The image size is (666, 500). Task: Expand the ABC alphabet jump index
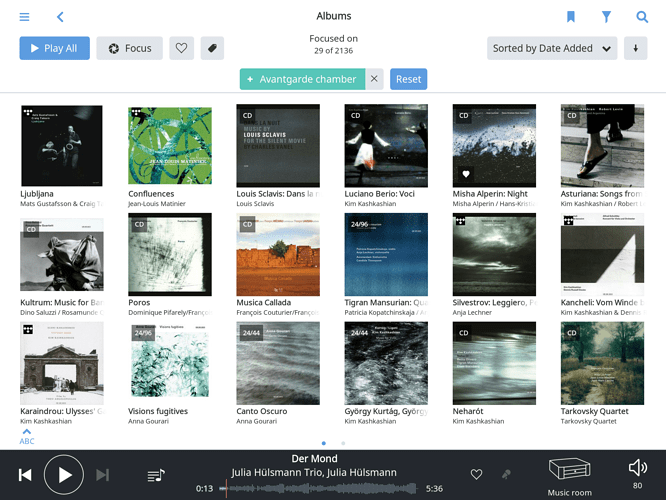coord(27,437)
